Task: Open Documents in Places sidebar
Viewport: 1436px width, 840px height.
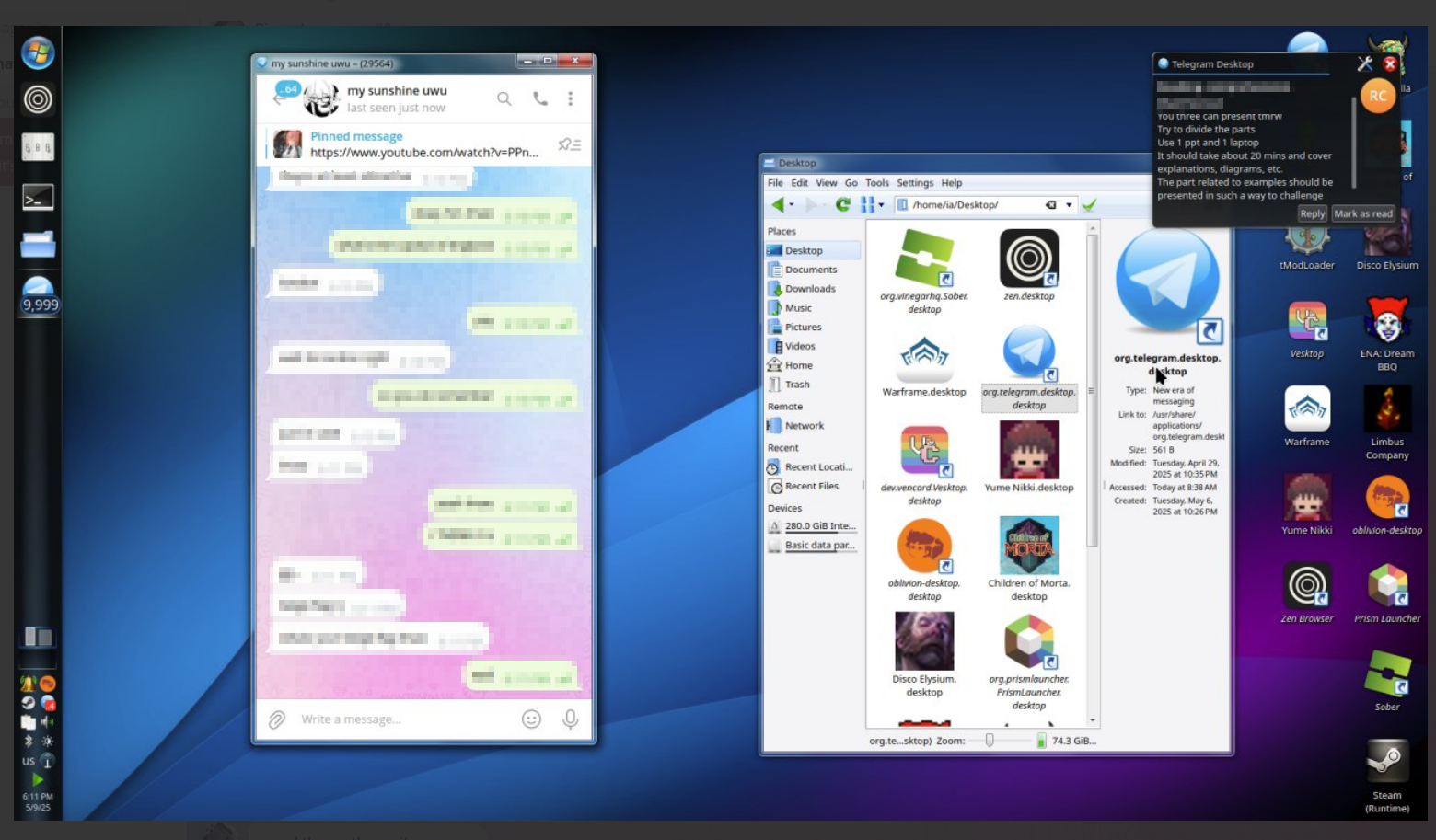Action: tap(813, 270)
